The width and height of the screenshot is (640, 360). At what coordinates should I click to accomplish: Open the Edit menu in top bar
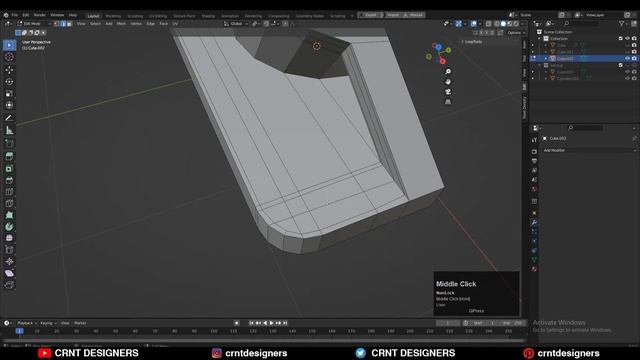click(26, 15)
